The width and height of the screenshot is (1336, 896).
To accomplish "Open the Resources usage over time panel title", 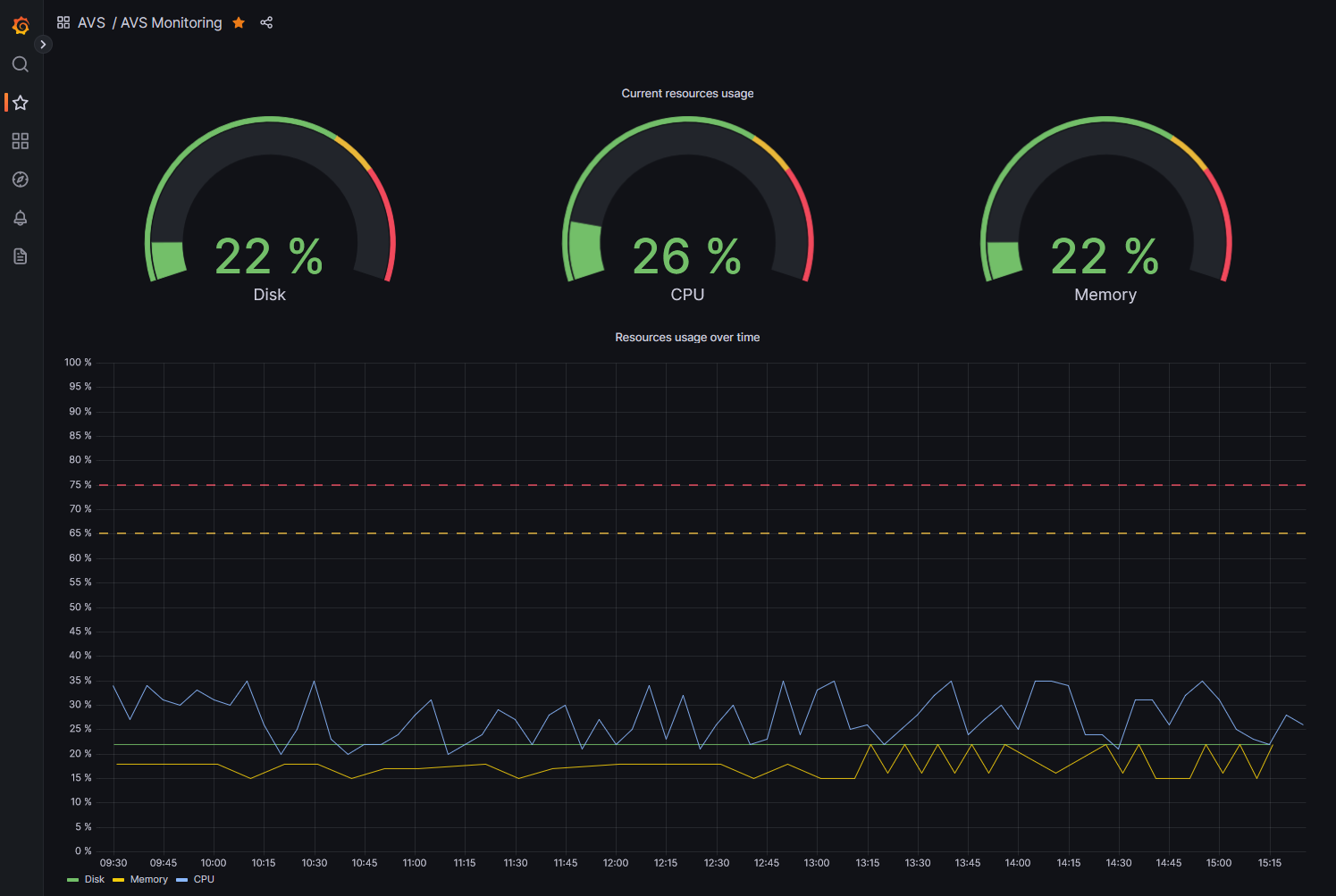I will click(x=687, y=337).
